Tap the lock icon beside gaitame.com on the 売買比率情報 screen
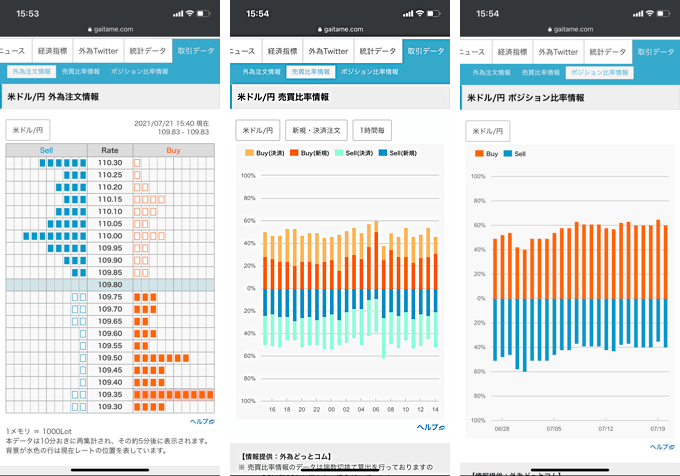 click(x=320, y=29)
